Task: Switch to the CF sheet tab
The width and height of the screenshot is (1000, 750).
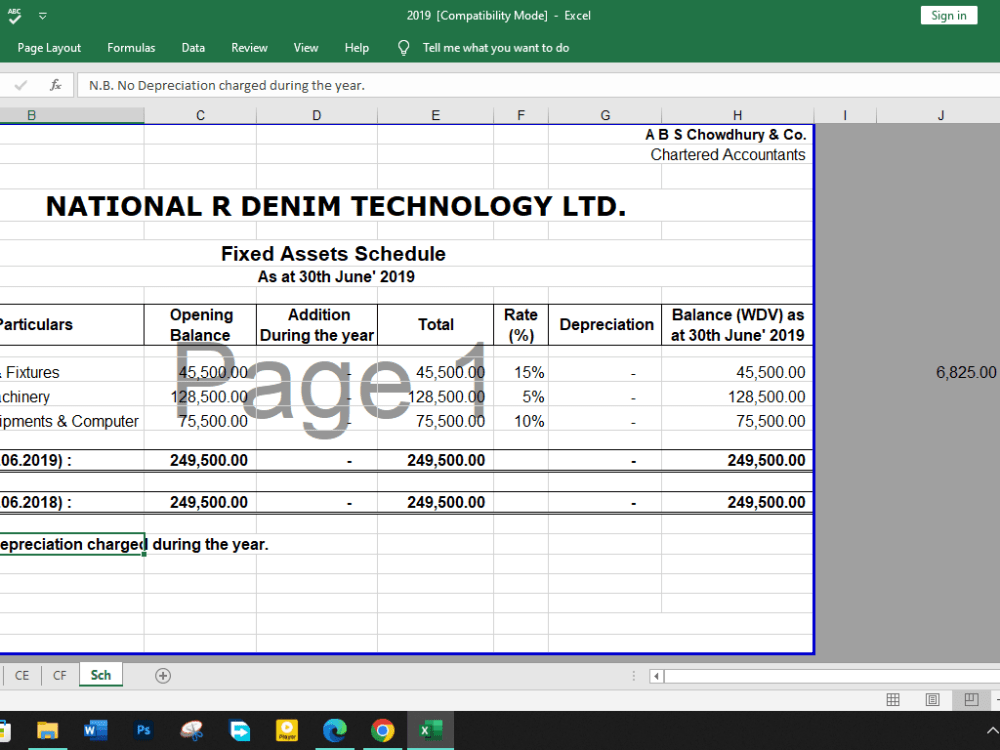Action: click(59, 675)
